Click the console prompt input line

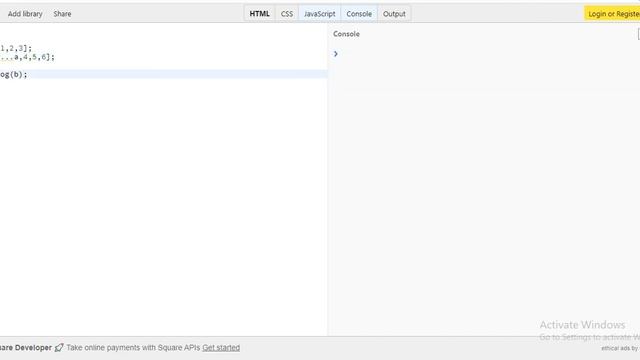pos(484,54)
